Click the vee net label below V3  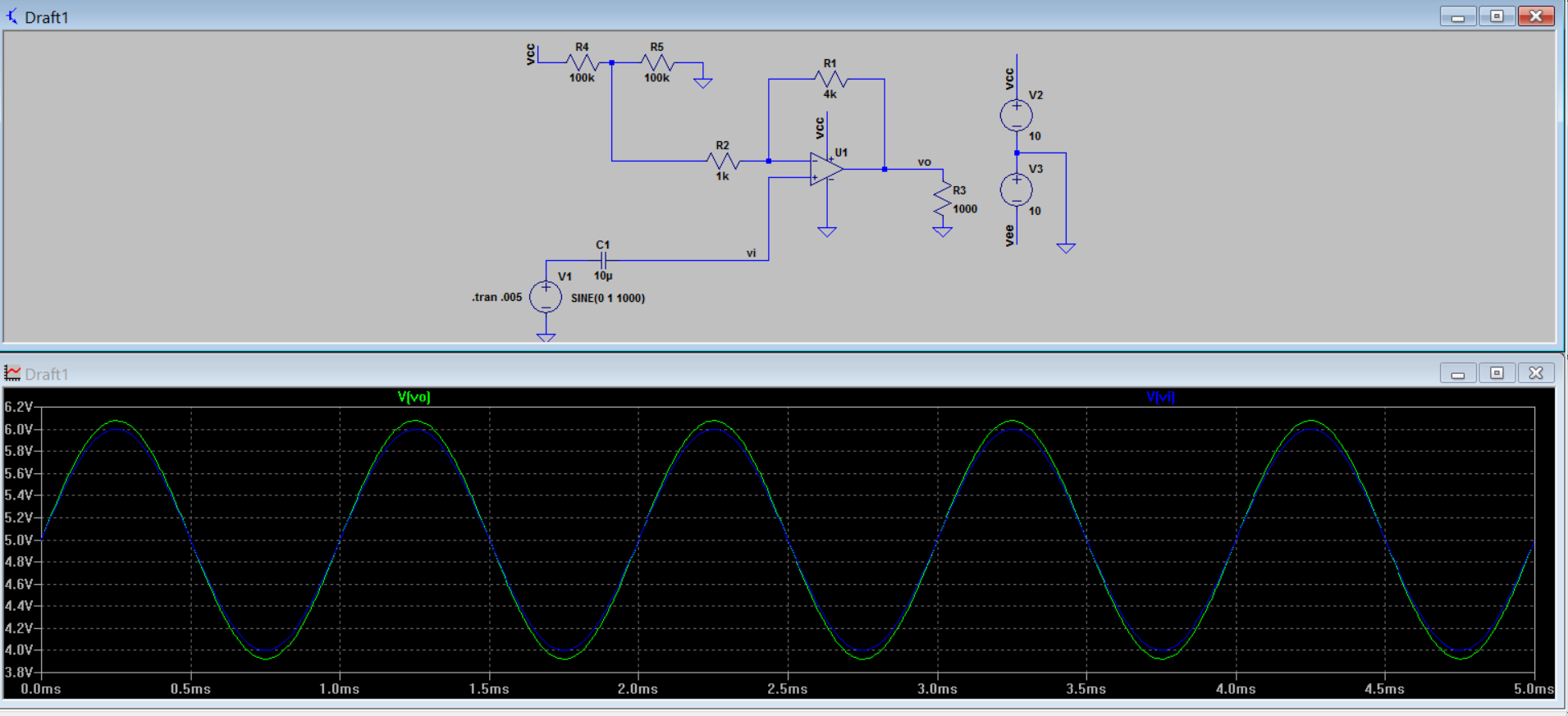[1009, 235]
